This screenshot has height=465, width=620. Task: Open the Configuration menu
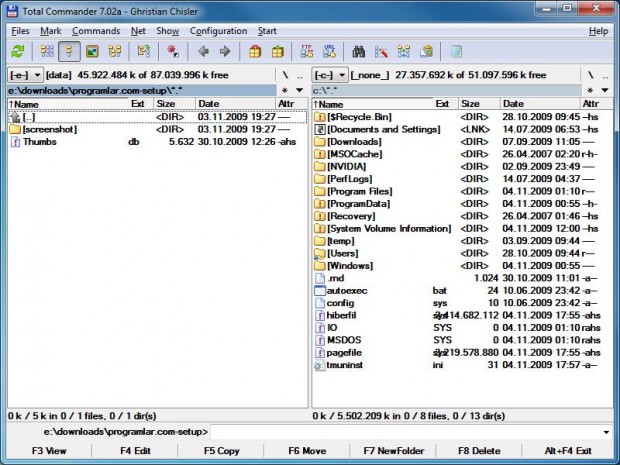click(218, 31)
